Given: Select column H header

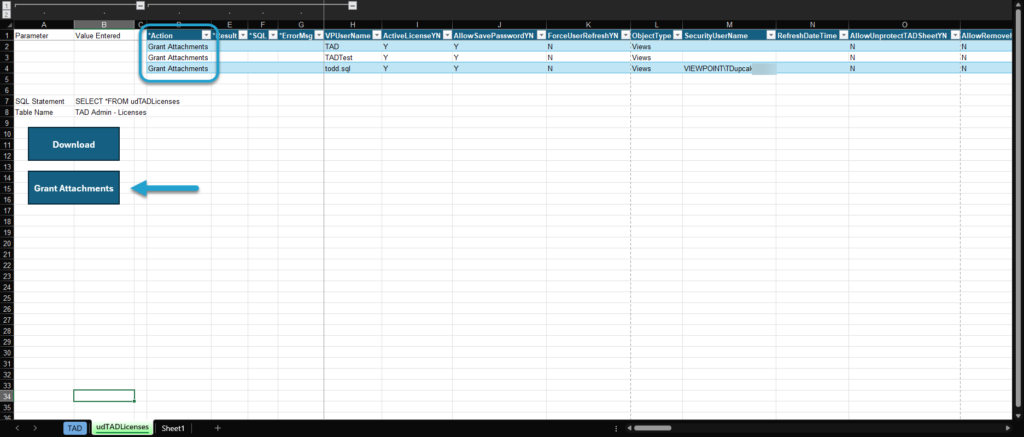Looking at the screenshot, I should pos(353,25).
